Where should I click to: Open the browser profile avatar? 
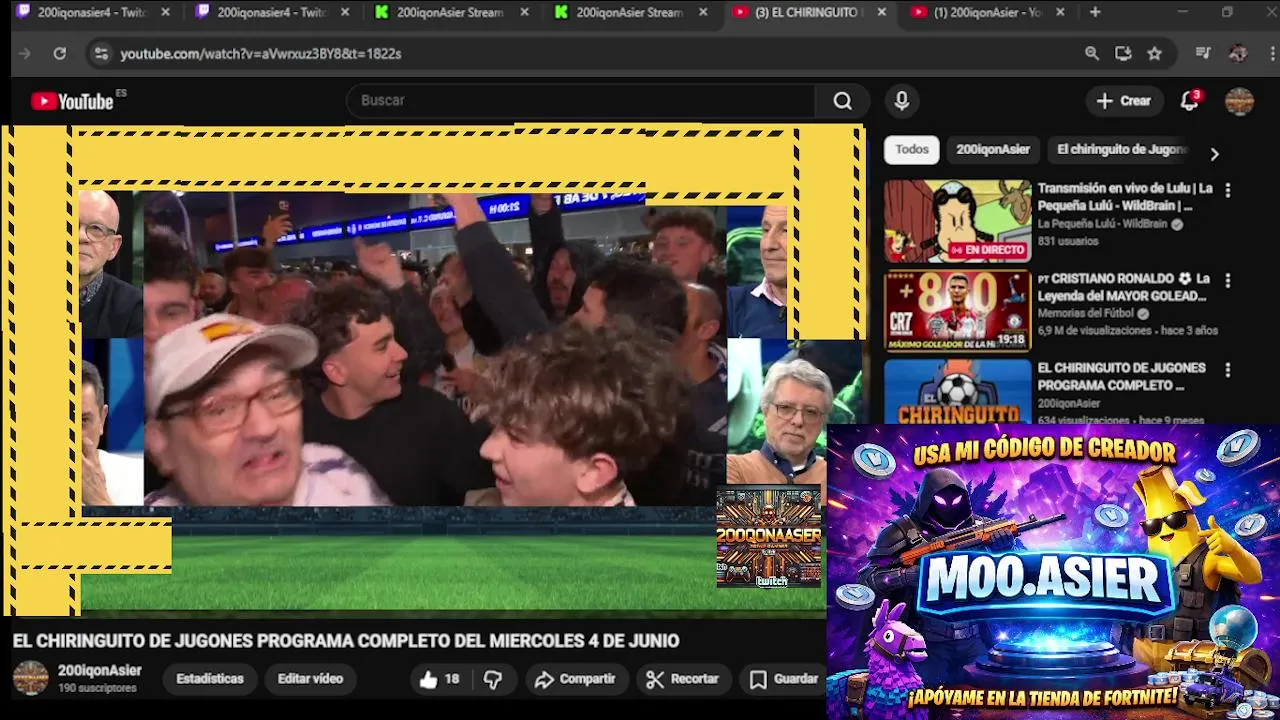(x=1238, y=54)
